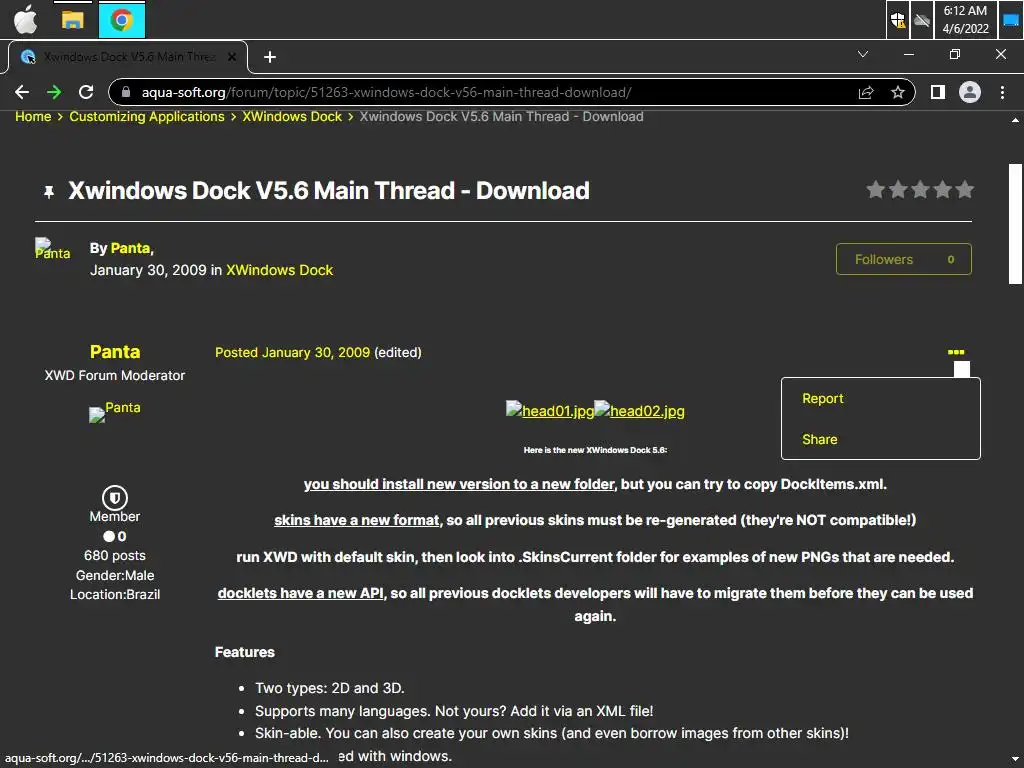Click the pinned topic pin icon

point(48,191)
